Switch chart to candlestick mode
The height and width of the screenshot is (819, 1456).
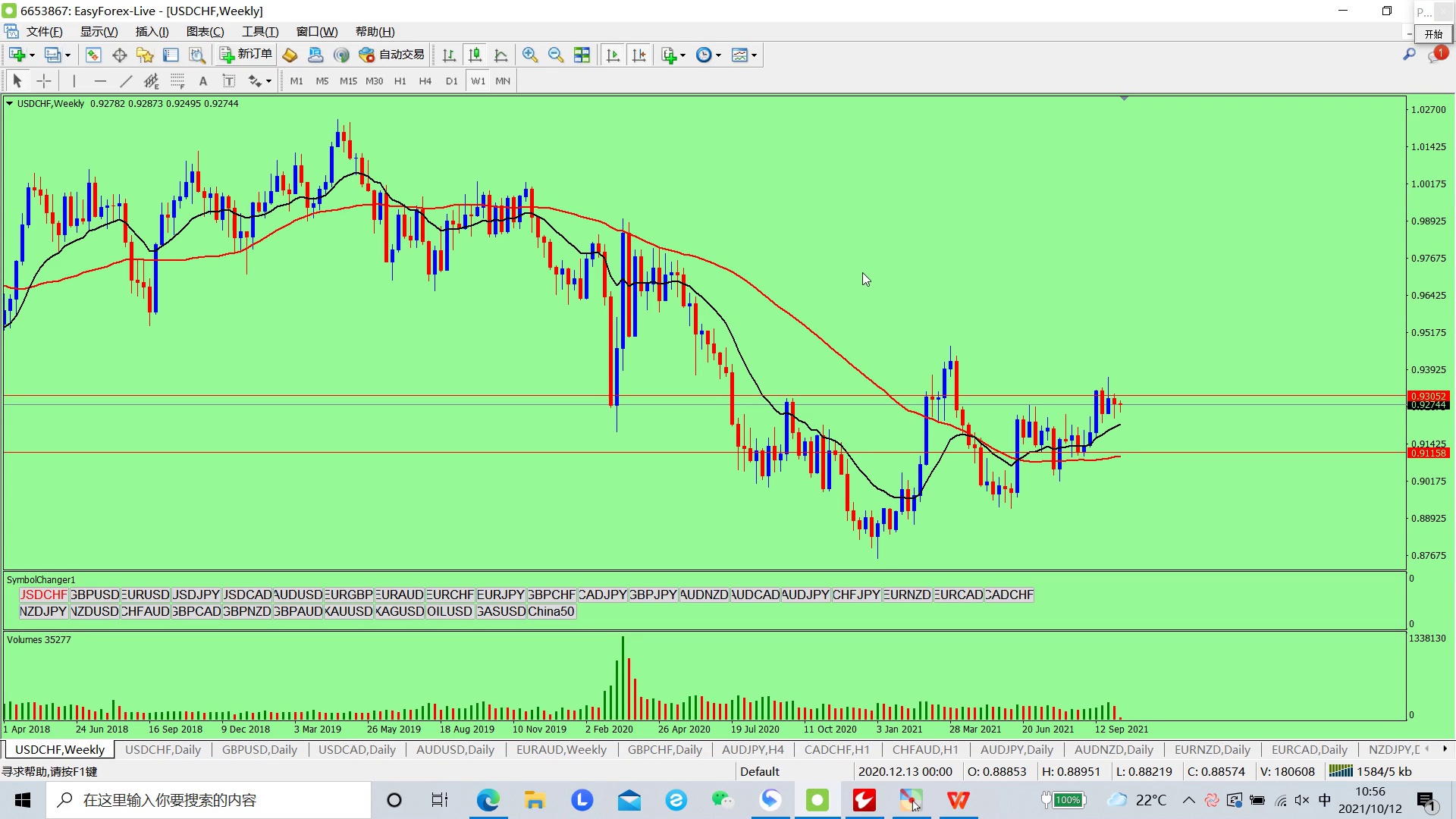pyautogui.click(x=475, y=55)
